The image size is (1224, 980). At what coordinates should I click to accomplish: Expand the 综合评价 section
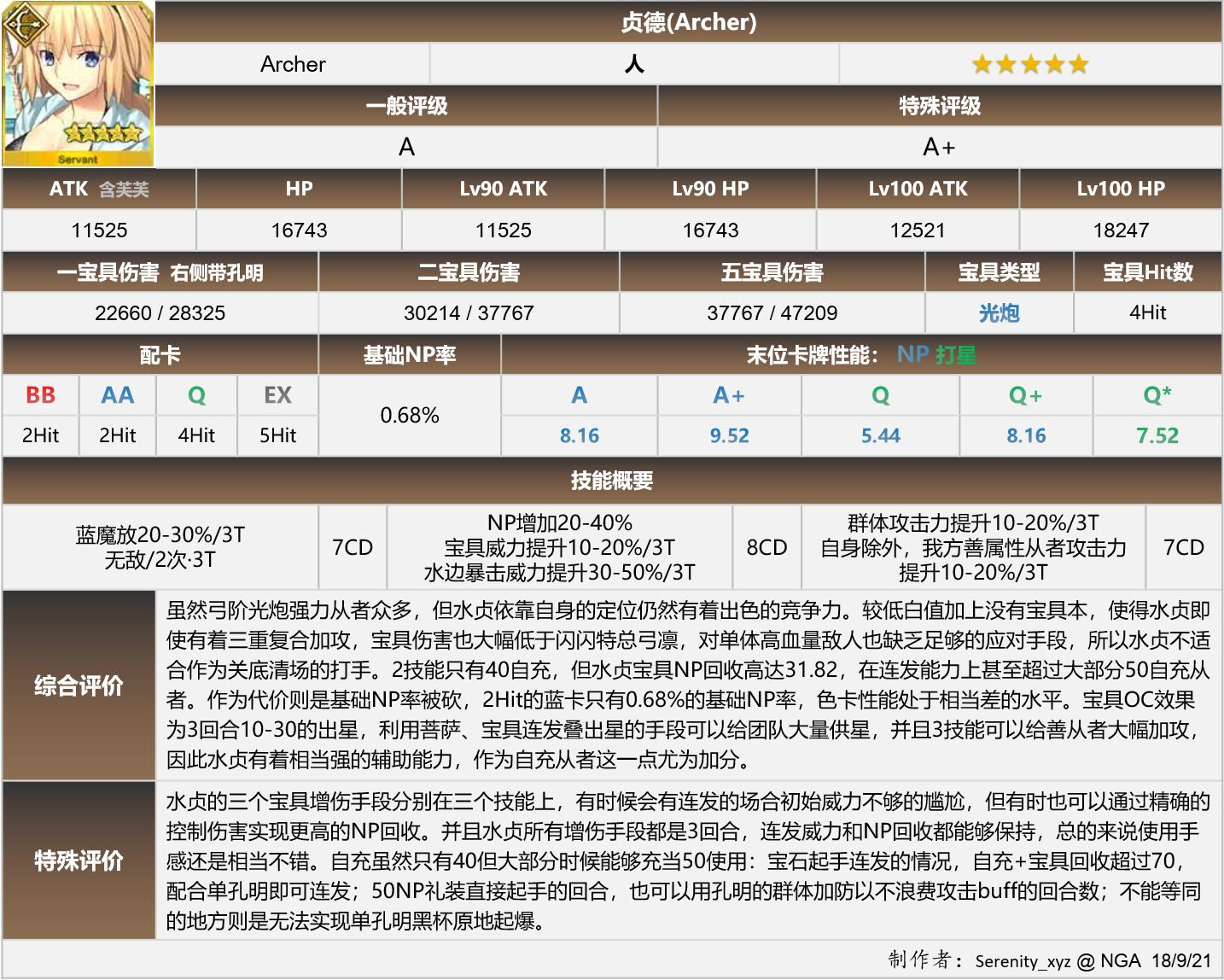[x=80, y=683]
